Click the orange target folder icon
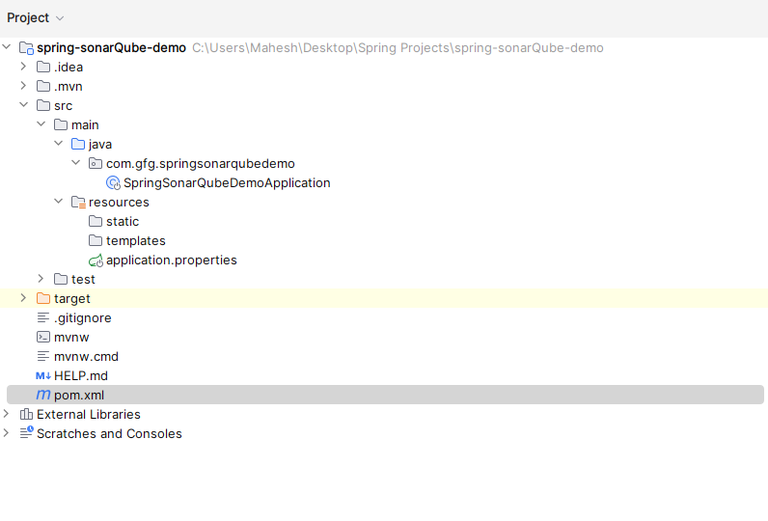Screen dimensions: 768x521 point(44,298)
